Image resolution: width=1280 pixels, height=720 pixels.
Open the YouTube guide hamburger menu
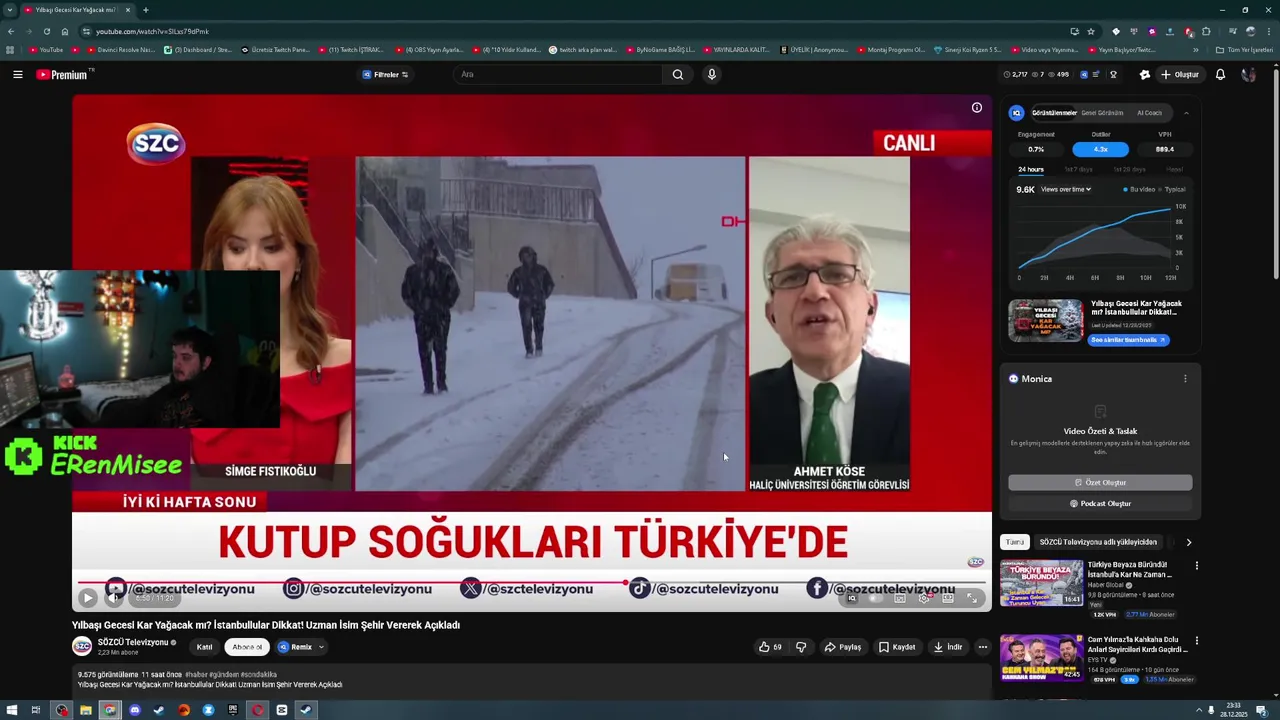click(x=18, y=74)
